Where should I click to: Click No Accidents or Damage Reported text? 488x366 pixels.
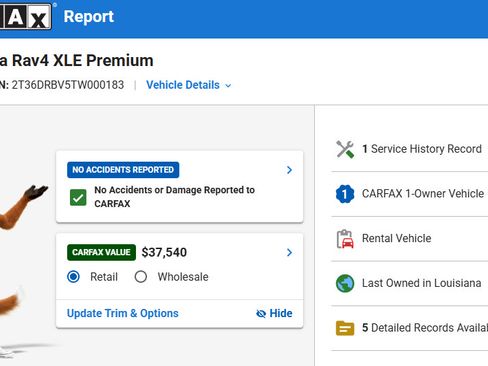click(x=175, y=197)
